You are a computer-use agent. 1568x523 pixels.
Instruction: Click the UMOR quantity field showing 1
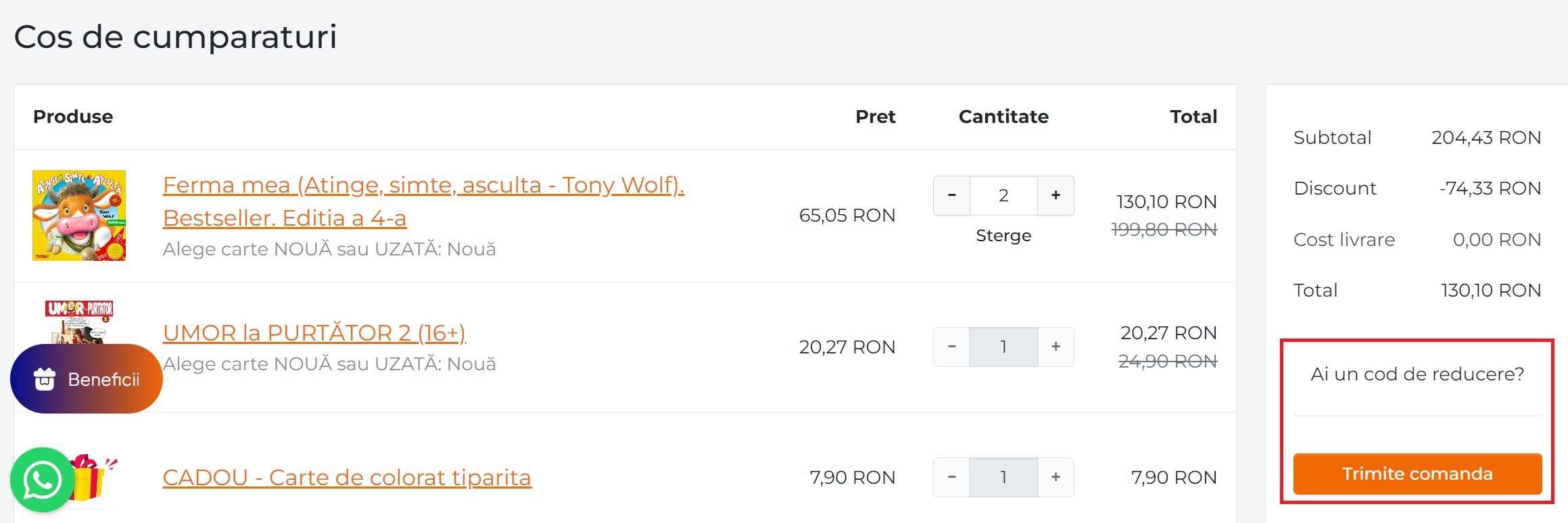coord(1003,347)
